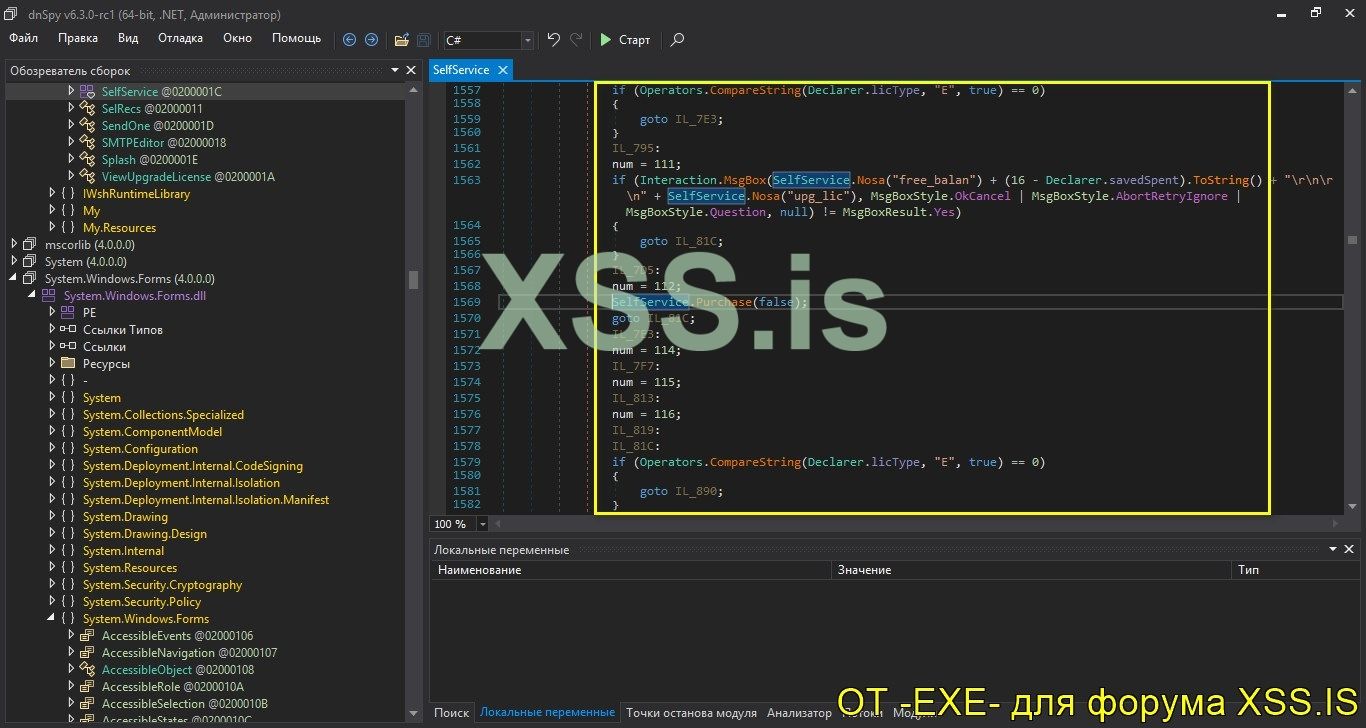The height and width of the screenshot is (728, 1366).
Task: Open the Вид menu
Action: 128,38
